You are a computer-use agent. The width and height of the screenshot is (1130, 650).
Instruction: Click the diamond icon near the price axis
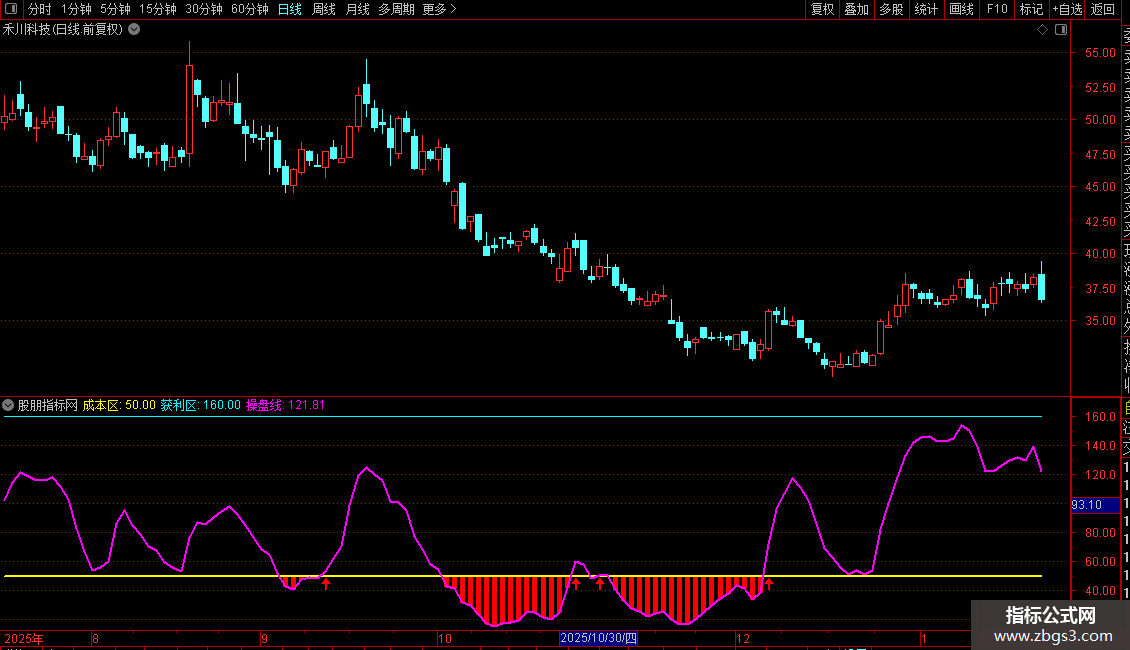pos(1042,29)
